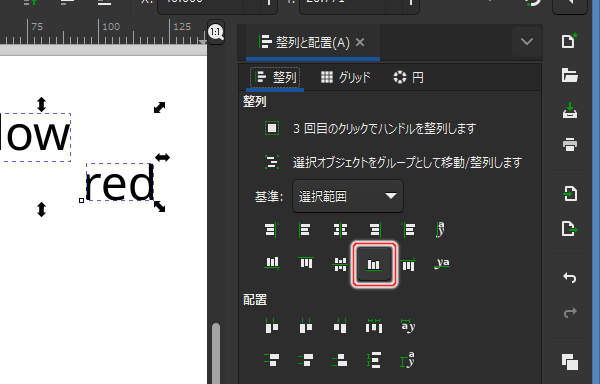Close the 整列と配置(A) dialog tab
The height and width of the screenshot is (384, 600).
pyautogui.click(x=360, y=42)
